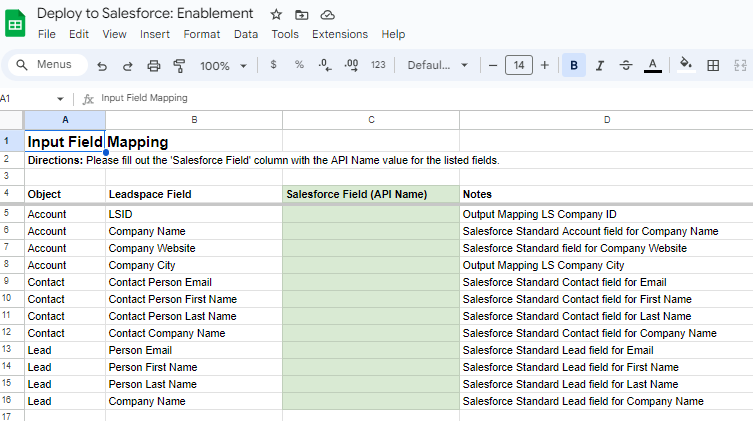This screenshot has height=421, width=753.
Task: Format as currency with dollar icon
Action: pyautogui.click(x=273, y=65)
